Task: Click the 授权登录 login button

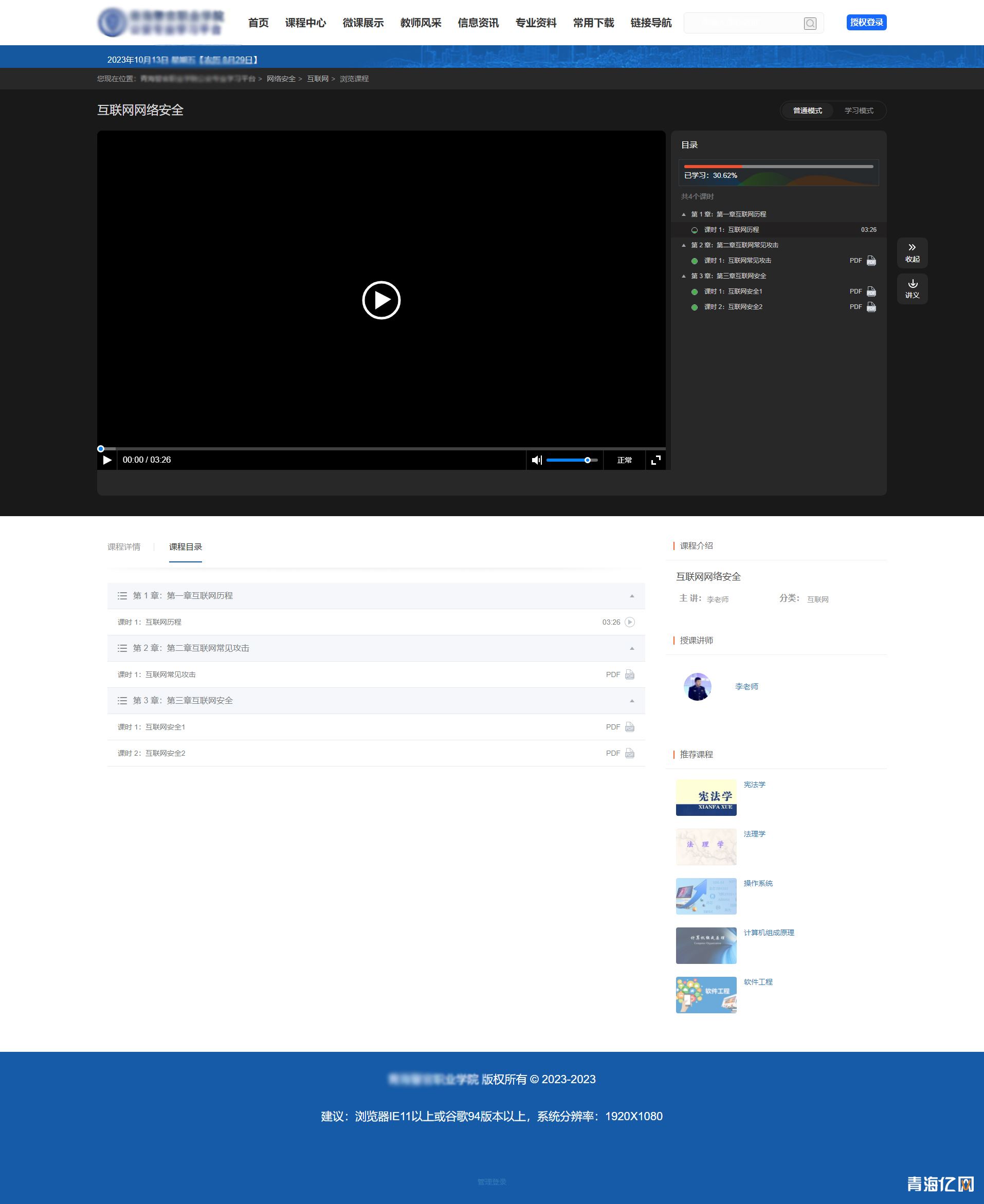Action: tap(866, 22)
